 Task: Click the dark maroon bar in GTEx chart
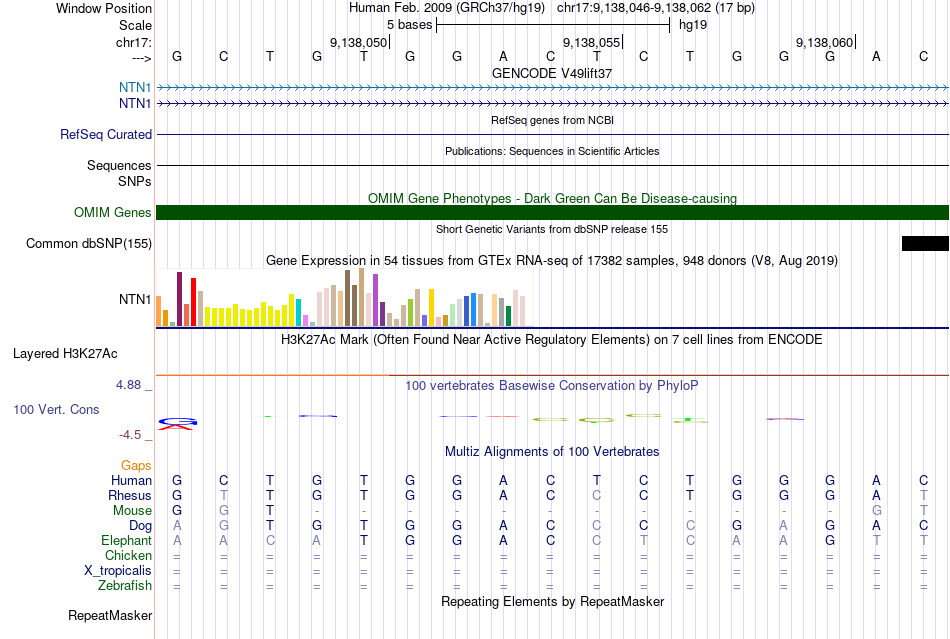[179, 299]
